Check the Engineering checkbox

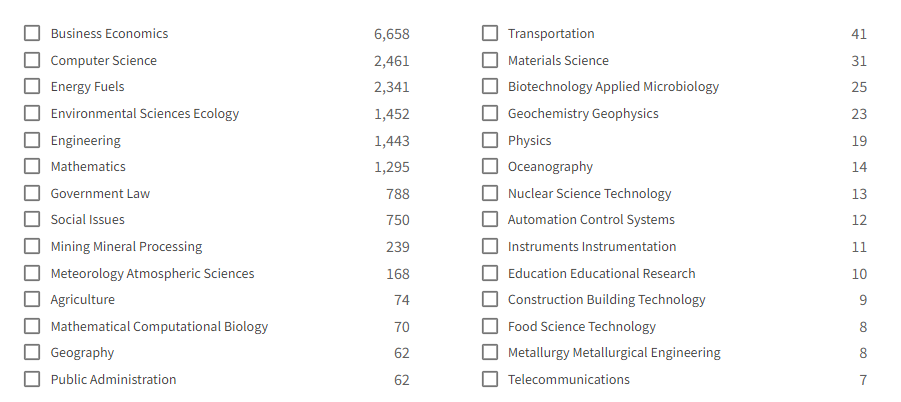32,140
